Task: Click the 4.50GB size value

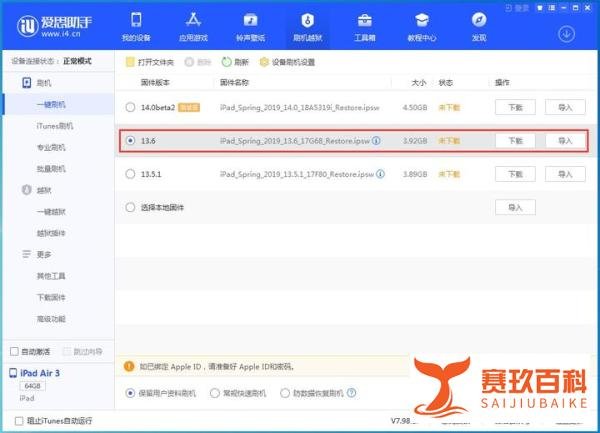Action: 415,107
